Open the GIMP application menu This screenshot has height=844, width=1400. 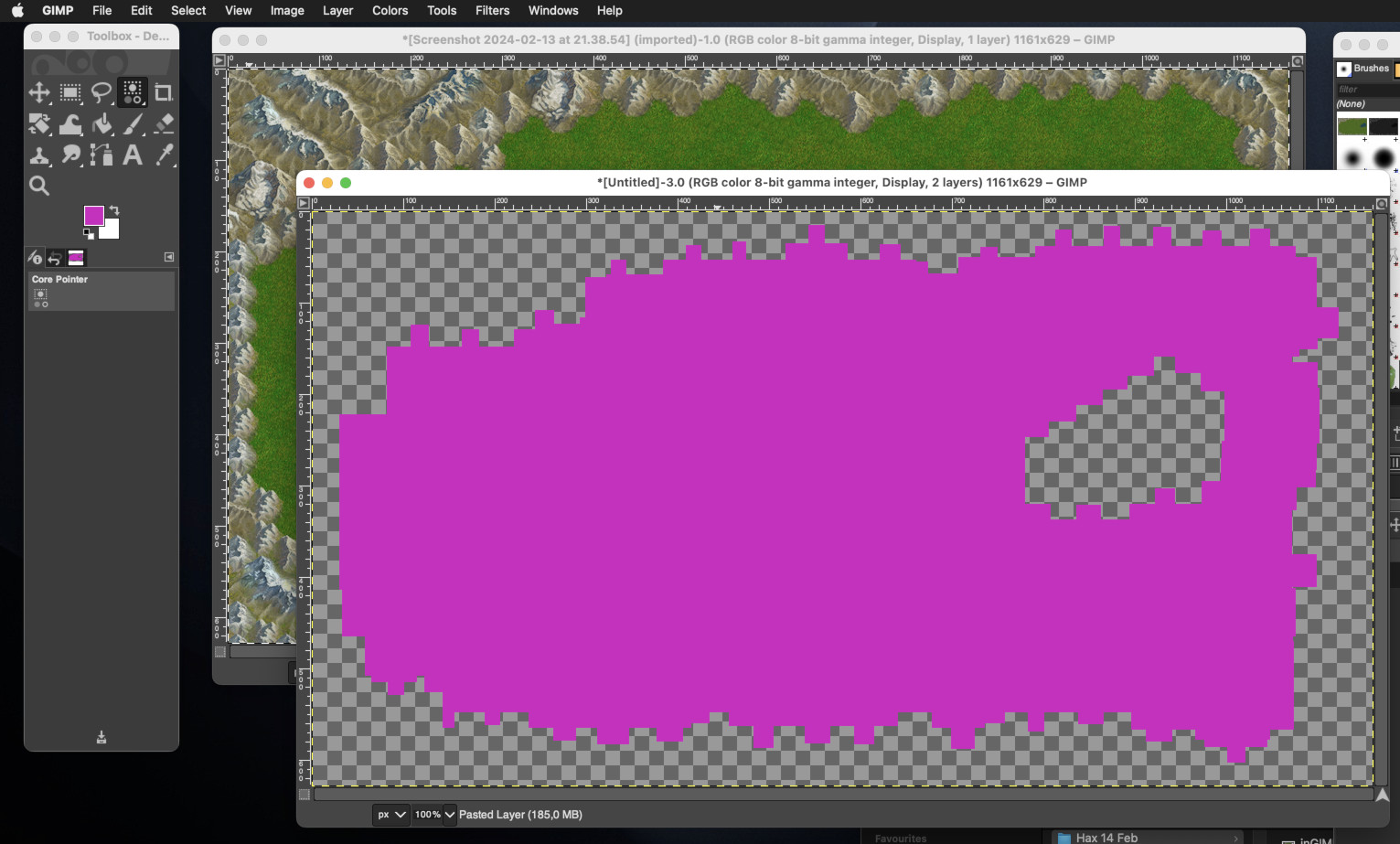(58, 11)
